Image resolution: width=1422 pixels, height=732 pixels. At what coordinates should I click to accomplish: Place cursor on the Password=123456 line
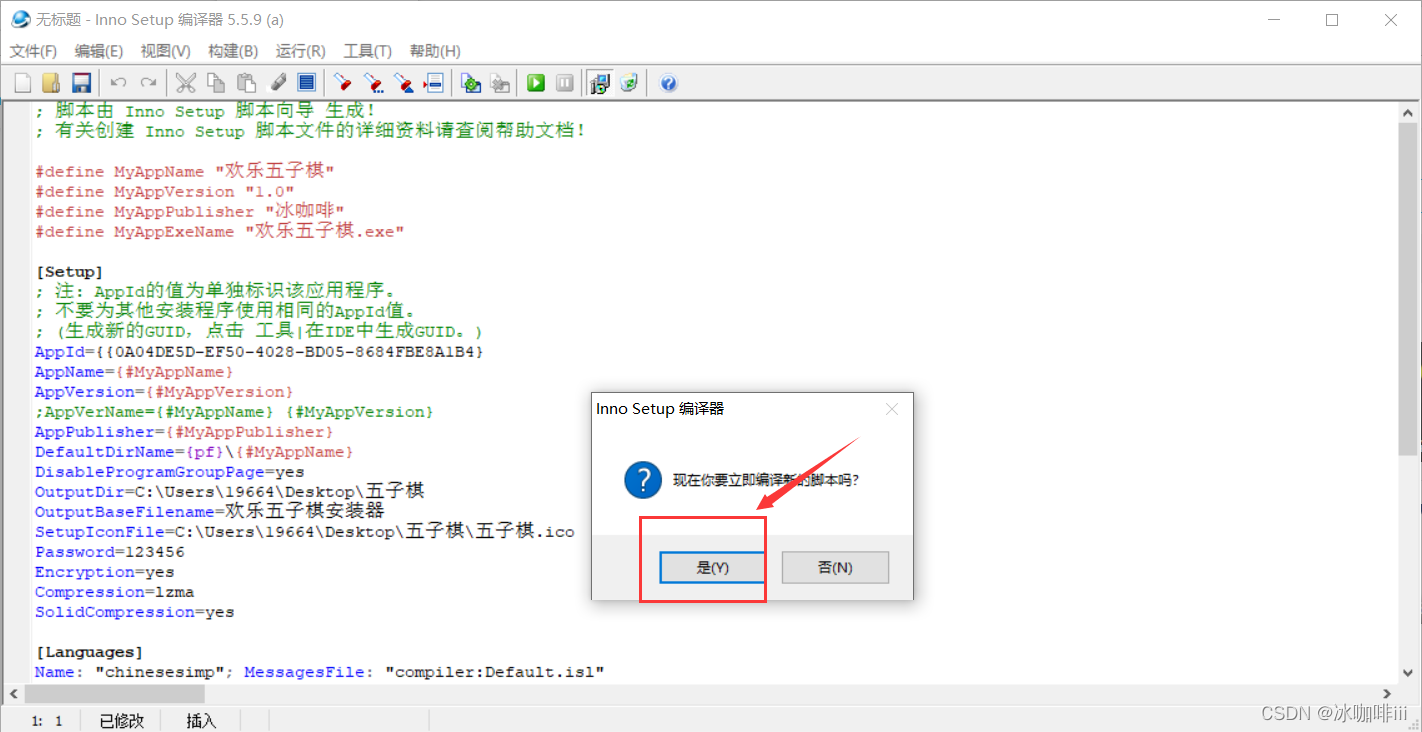(110, 552)
